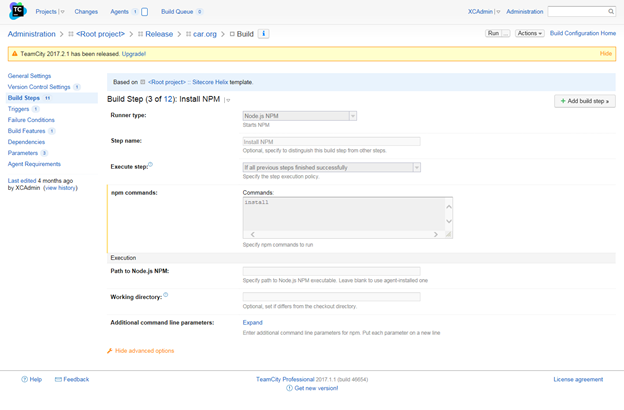This screenshot has width=624, height=410.
Task: Click the 12 steps count link
Action: point(168,99)
